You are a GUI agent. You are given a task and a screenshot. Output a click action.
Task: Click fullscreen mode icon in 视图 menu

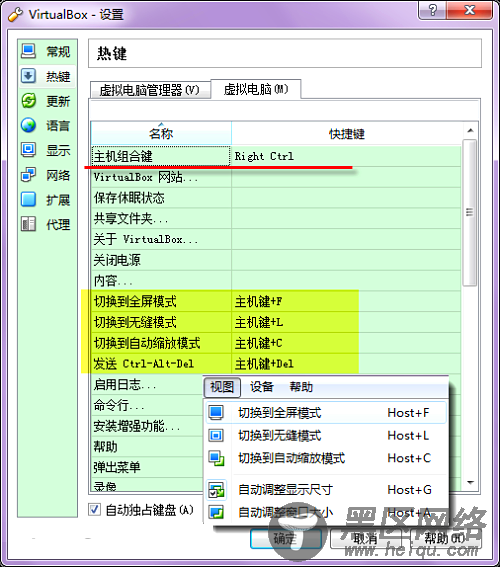(x=216, y=412)
